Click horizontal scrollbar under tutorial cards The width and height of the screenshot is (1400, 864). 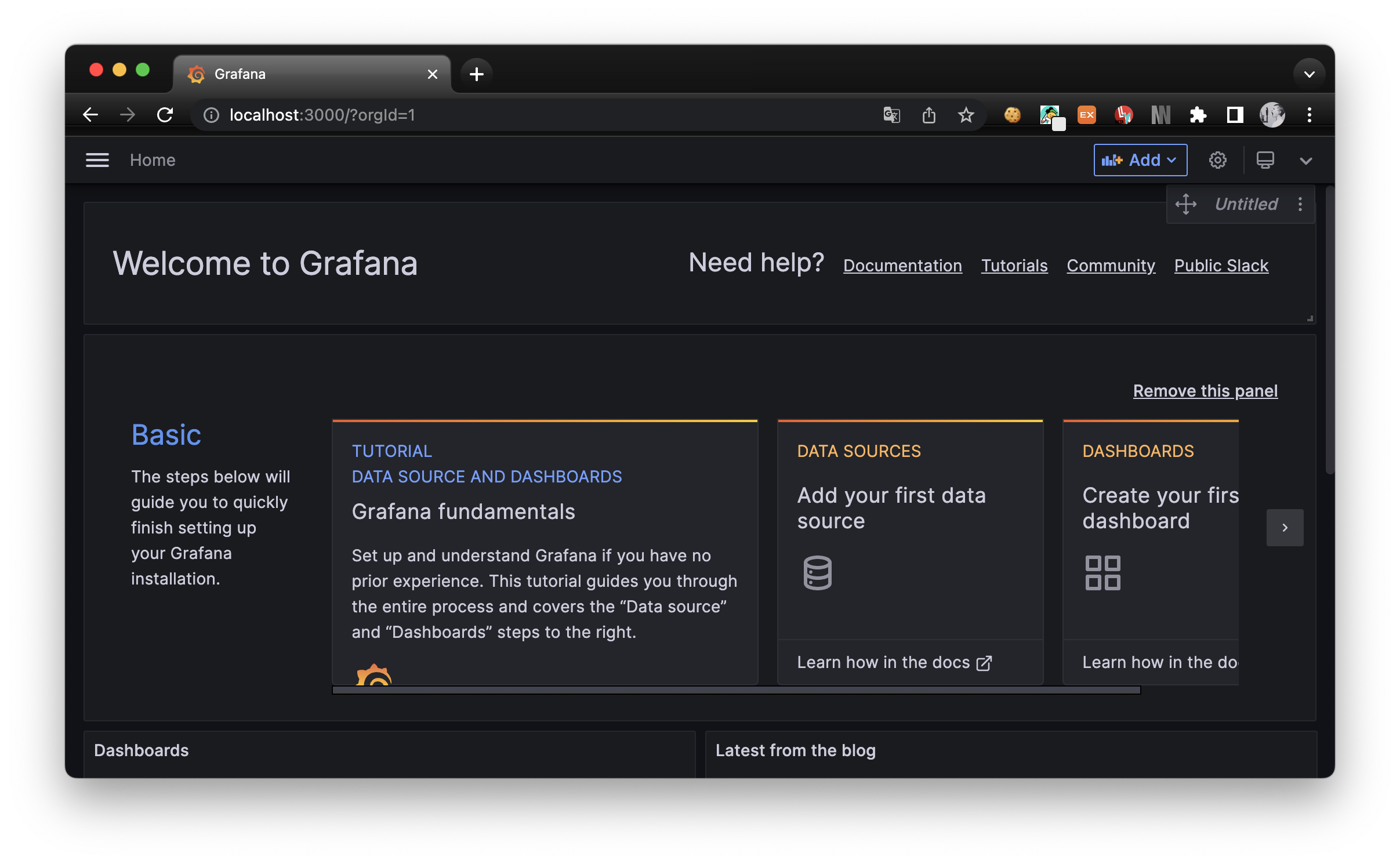coord(735,690)
